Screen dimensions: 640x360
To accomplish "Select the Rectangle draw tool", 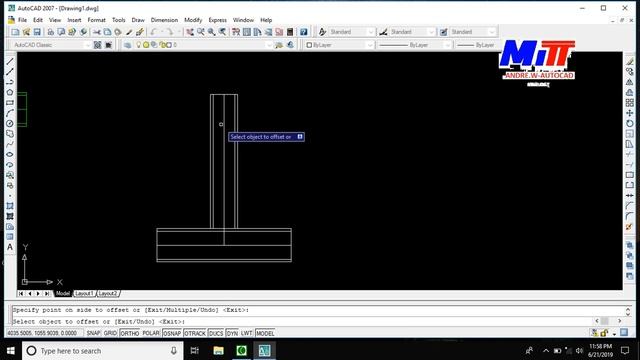I will pos(10,103).
